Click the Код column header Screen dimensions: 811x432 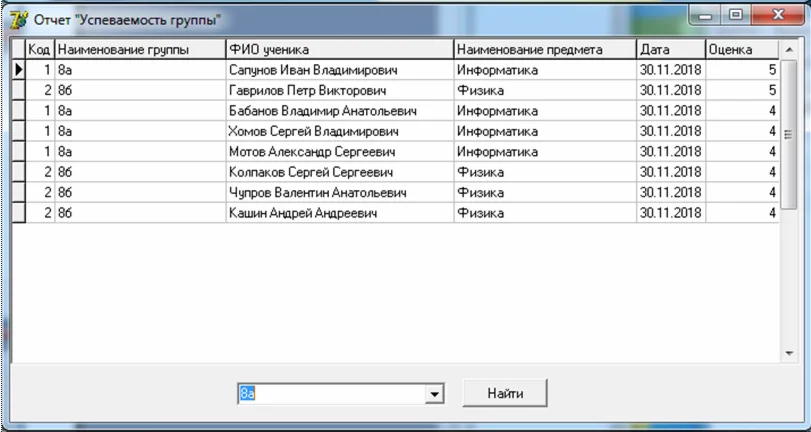point(40,50)
